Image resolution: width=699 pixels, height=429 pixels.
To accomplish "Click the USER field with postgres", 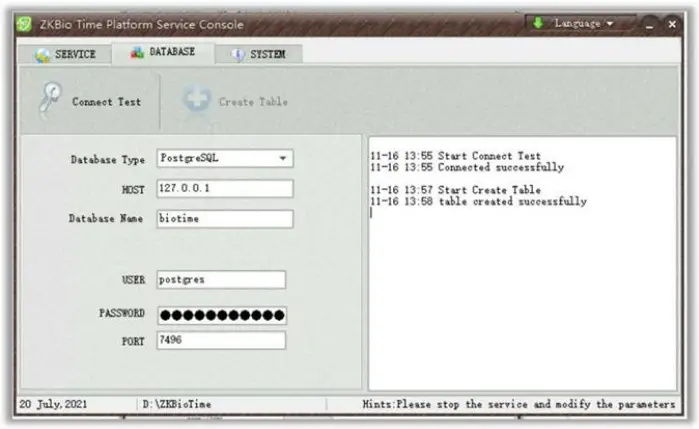I will coord(221,280).
